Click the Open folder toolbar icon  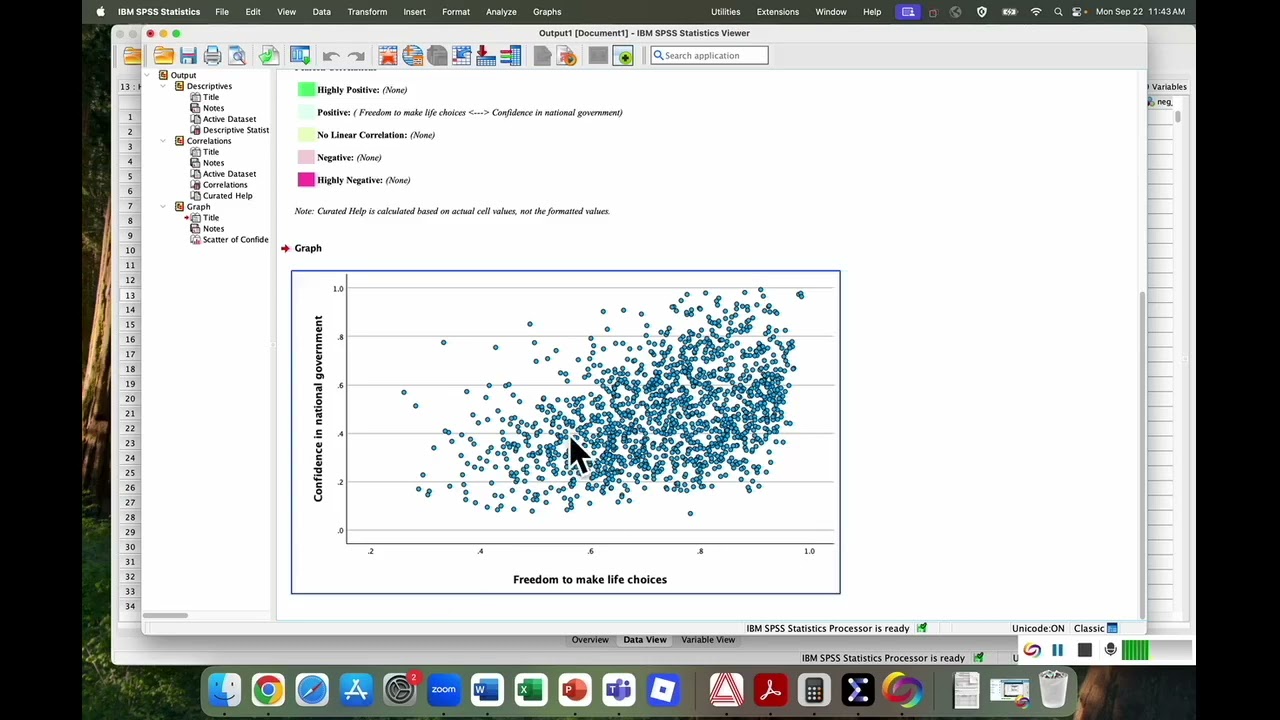pos(163,56)
